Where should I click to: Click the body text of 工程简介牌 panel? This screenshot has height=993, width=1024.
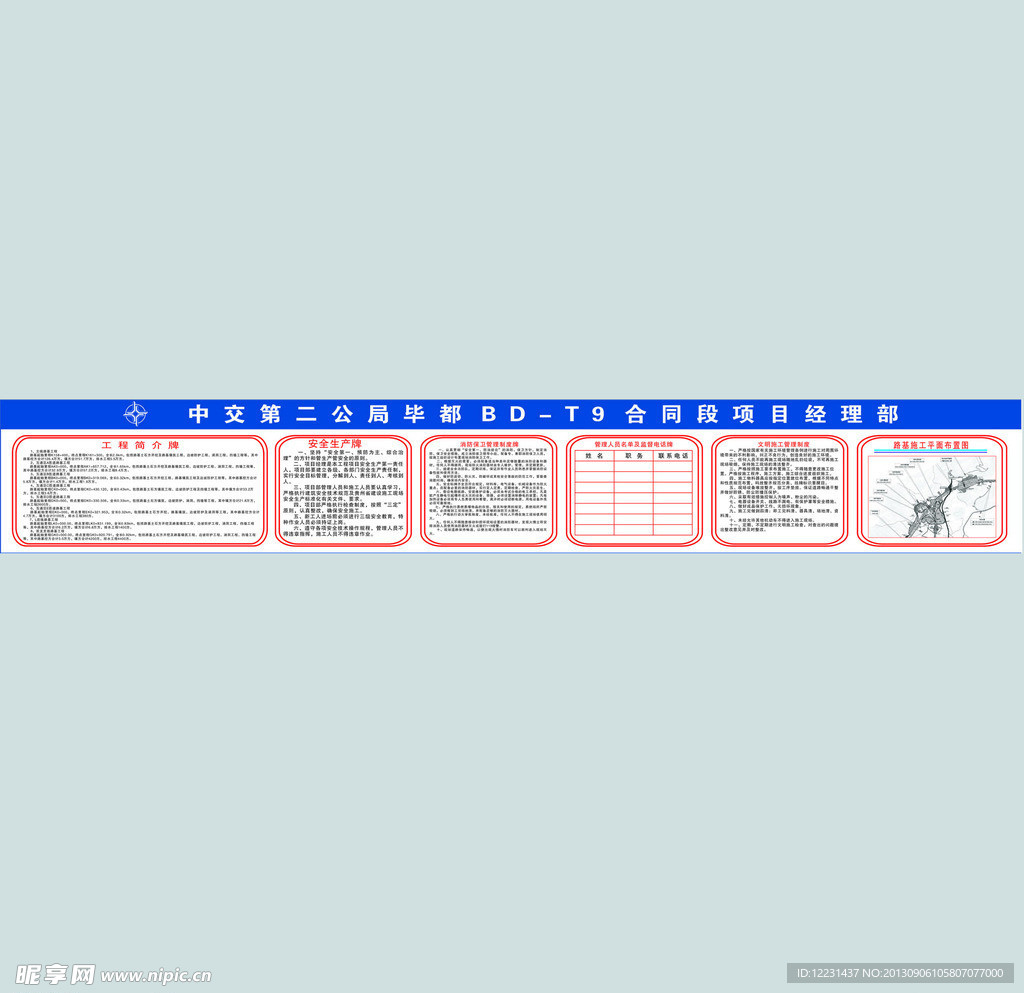click(x=140, y=495)
